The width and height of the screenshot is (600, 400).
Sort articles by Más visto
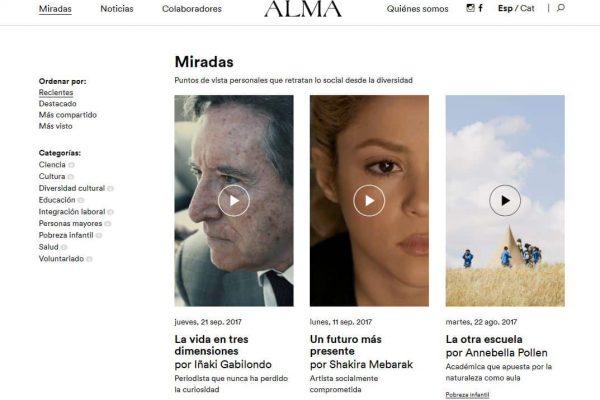(x=55, y=126)
